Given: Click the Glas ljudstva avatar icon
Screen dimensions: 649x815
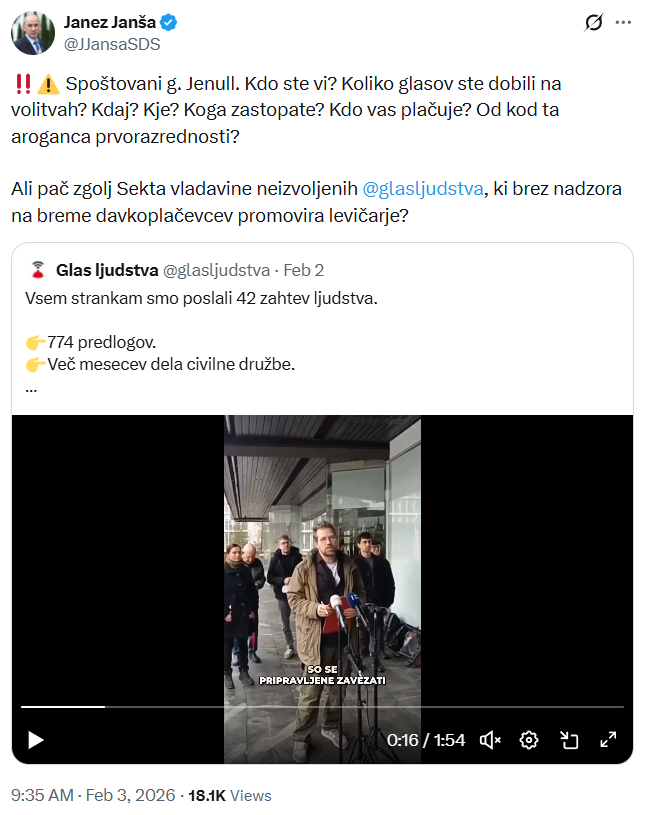Looking at the screenshot, I should (x=38, y=270).
